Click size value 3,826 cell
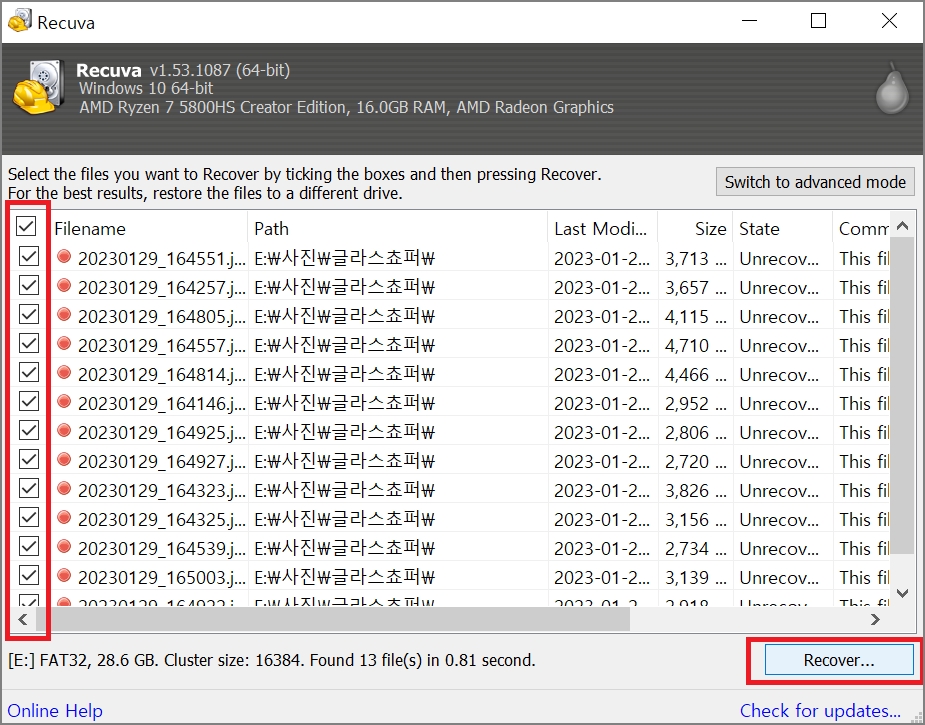 pyautogui.click(x=696, y=490)
